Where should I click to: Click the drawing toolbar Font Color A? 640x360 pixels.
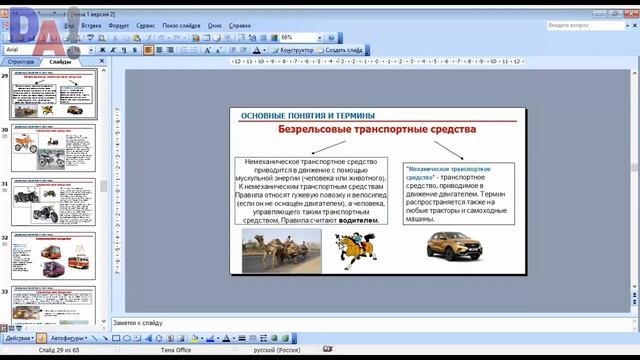tap(226, 338)
